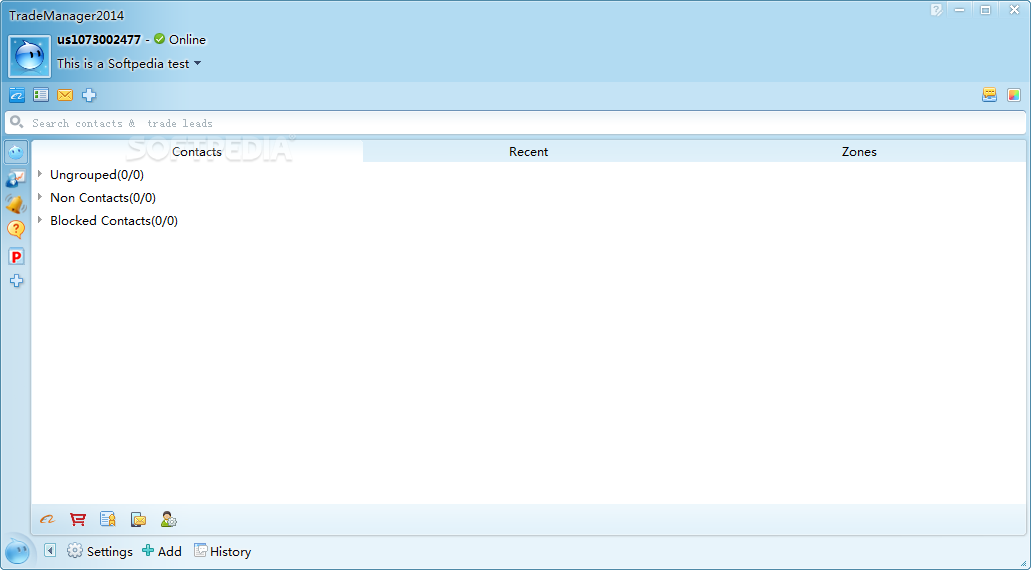Screen dimensions: 1031x570
Task: Open the mobile phone message icon
Action: tap(139, 519)
